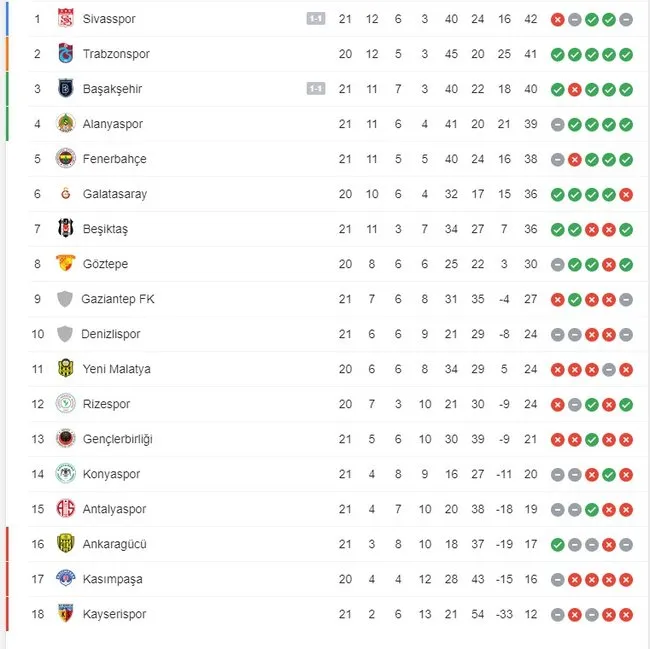650x649 pixels.
Task: Click Yeni Malatya's gray draw form icon
Action: tap(609, 369)
